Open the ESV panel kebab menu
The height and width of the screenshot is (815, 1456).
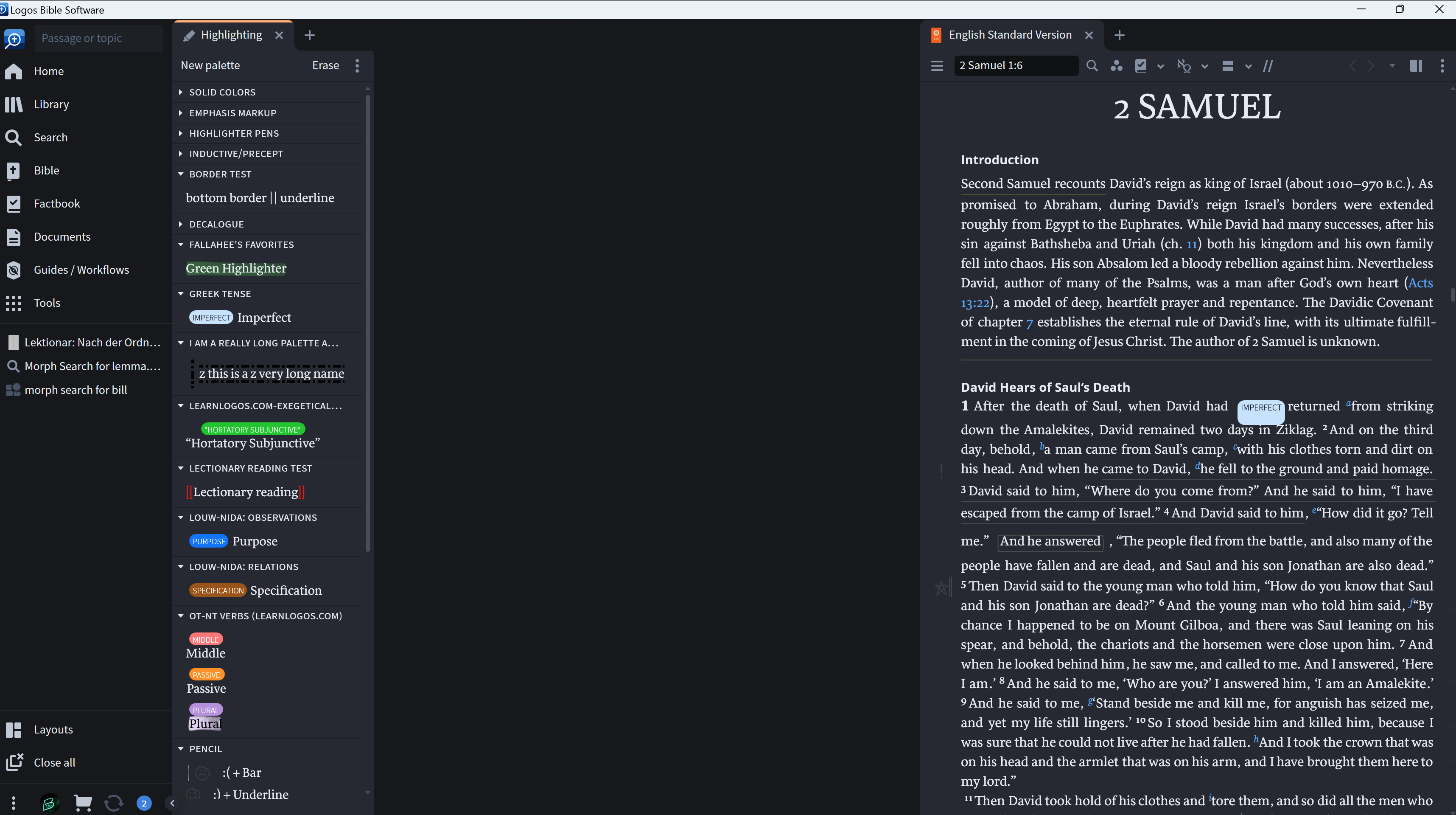coord(1442,66)
